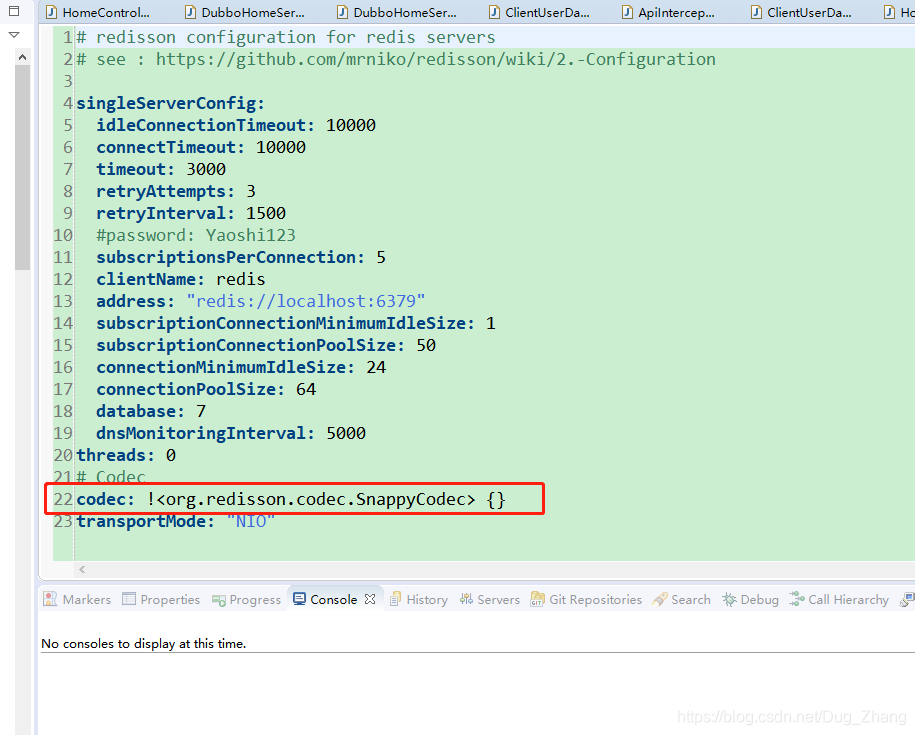Screen dimensions: 915x735
Task: Open the Git Repositories view icon
Action: point(537,599)
